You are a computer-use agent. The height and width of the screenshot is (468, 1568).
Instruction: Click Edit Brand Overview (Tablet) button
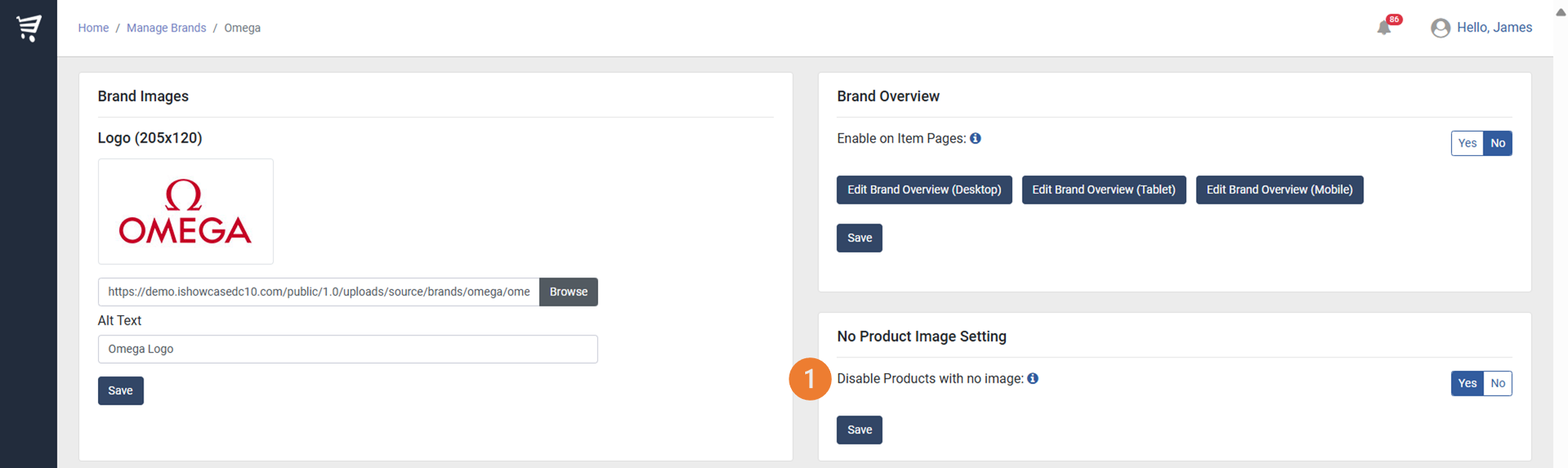pos(1104,190)
